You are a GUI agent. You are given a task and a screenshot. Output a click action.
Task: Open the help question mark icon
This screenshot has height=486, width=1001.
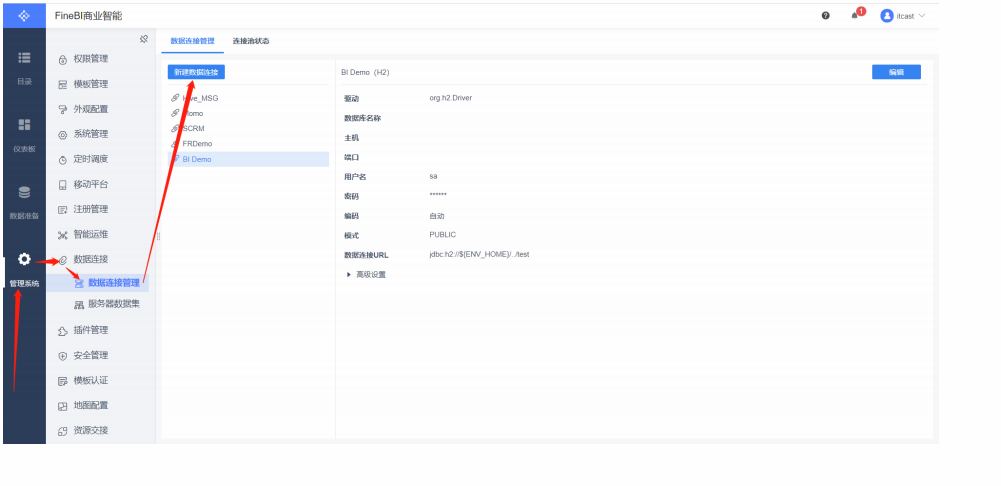[x=825, y=16]
